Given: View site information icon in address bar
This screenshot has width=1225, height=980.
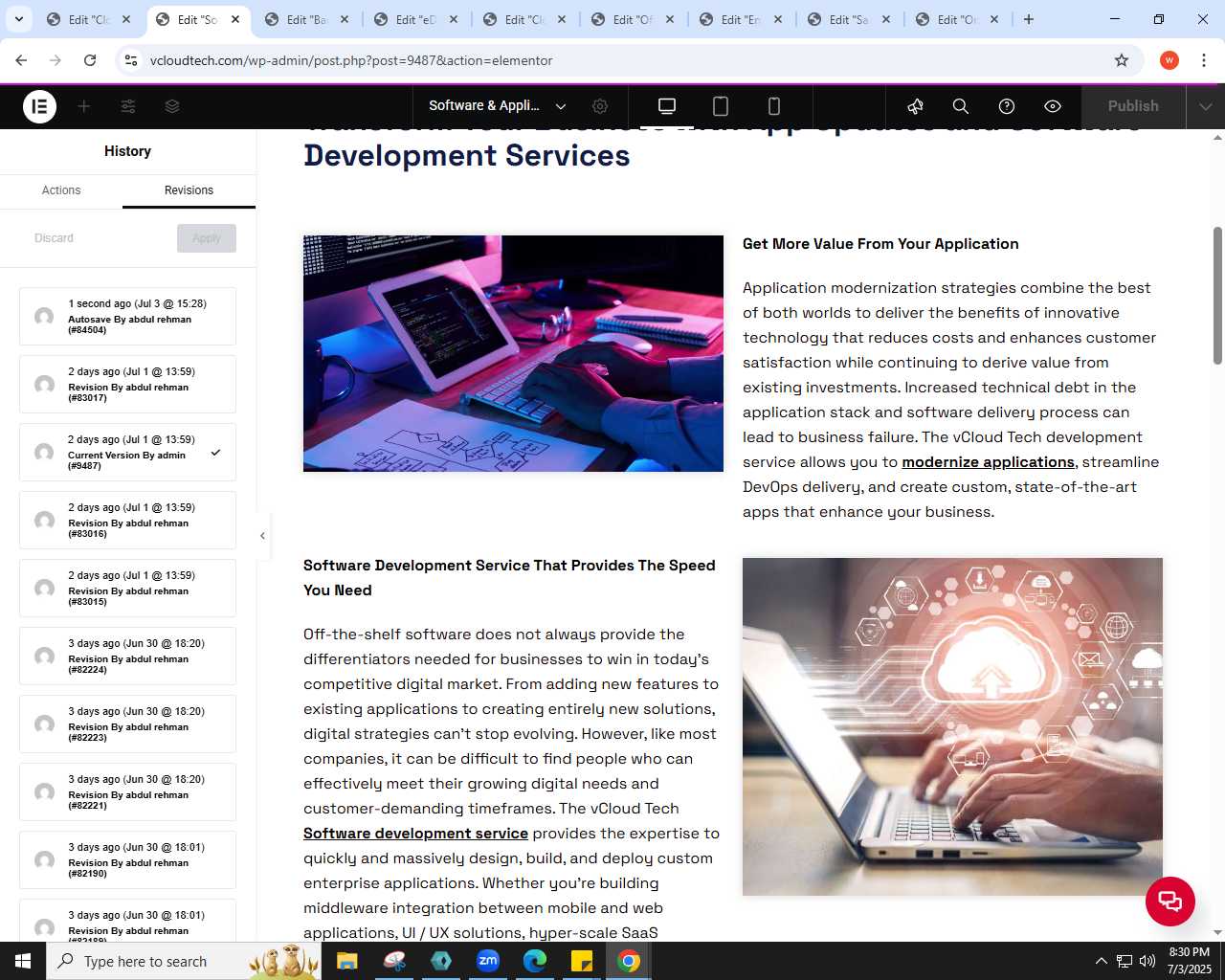Looking at the screenshot, I should coord(131,60).
